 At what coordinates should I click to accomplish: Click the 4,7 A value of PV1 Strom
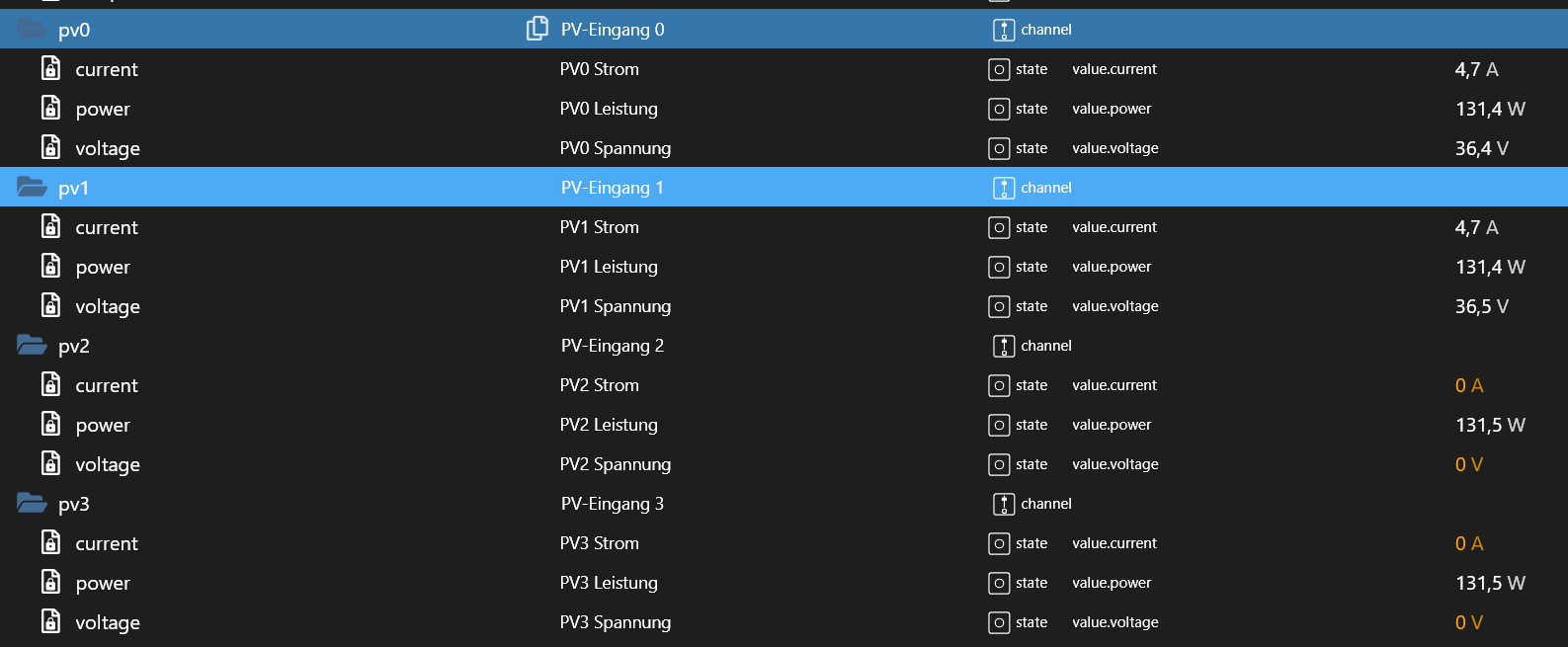coord(1477,228)
